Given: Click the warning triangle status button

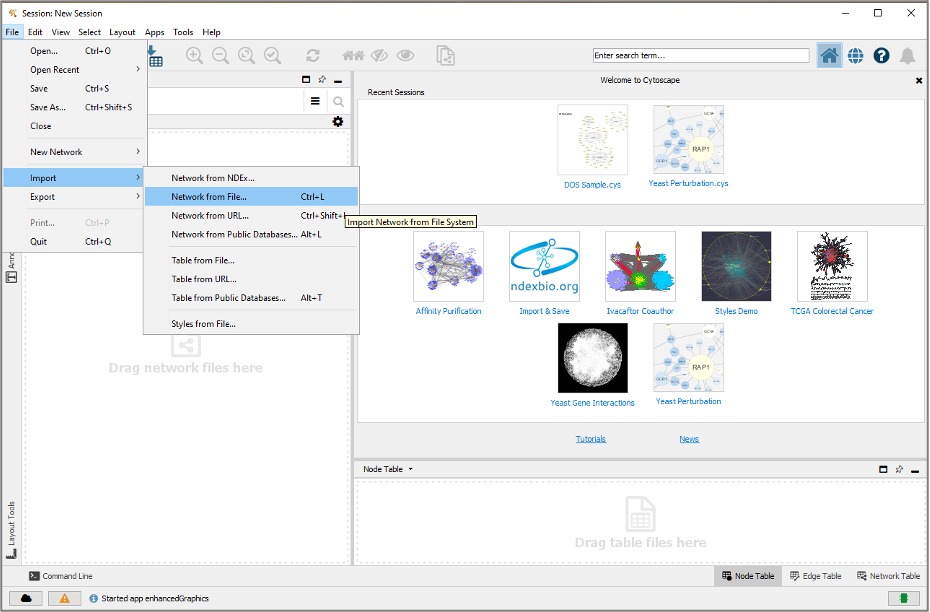Looking at the screenshot, I should click(65, 598).
